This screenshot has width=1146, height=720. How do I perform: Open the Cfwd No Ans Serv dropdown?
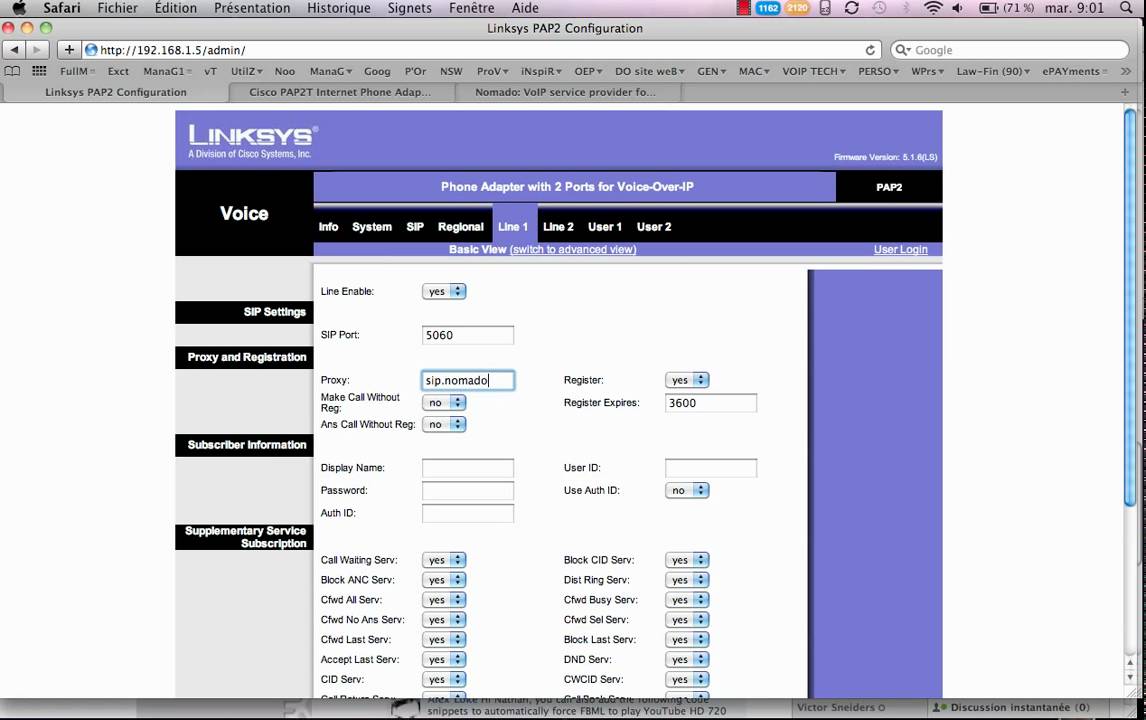pos(444,619)
